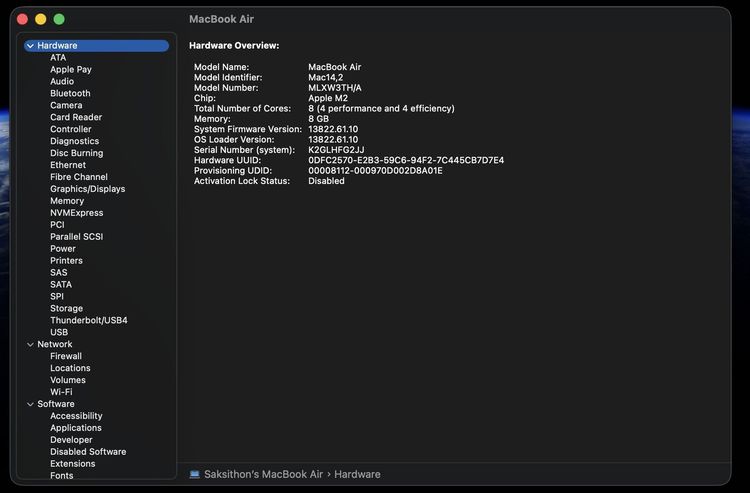Image resolution: width=750 pixels, height=493 pixels.
Task: Collapse the Hardware section chevron
Action: (x=30, y=46)
